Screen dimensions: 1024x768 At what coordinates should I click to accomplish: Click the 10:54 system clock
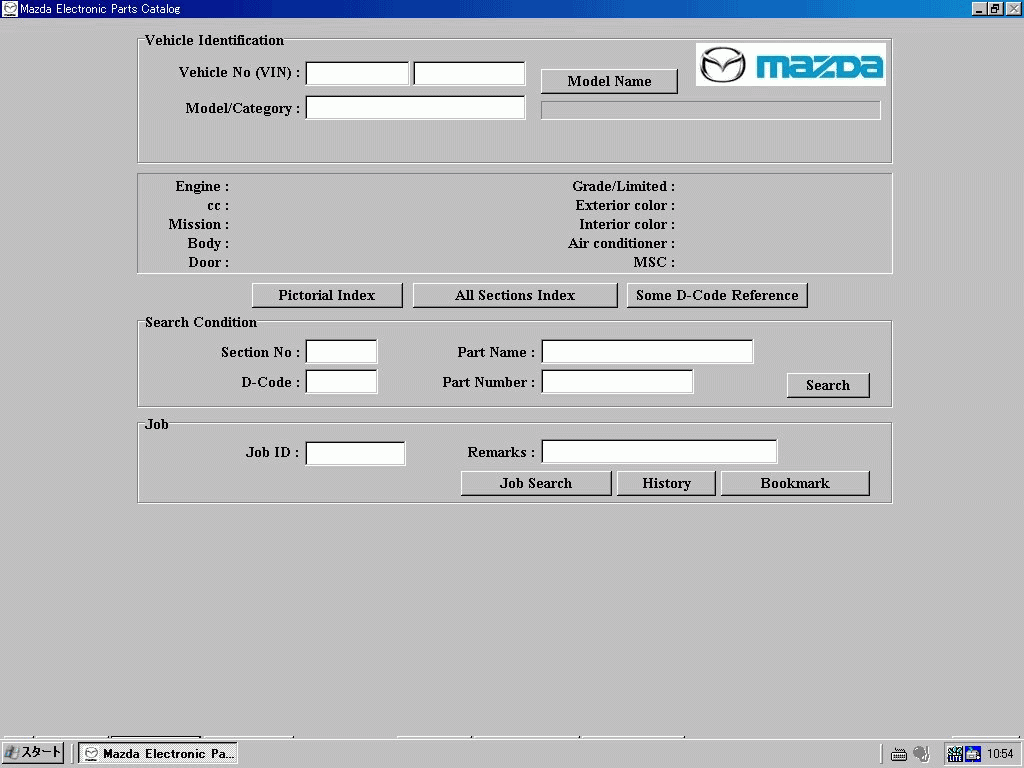(1000, 754)
